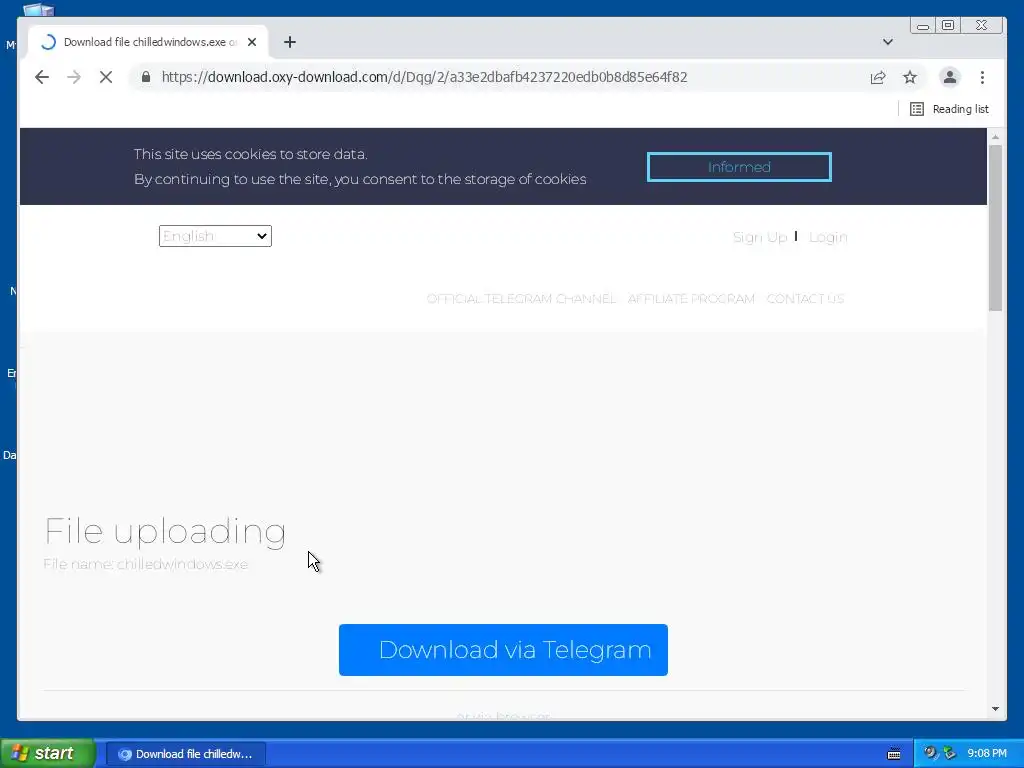Click the forward navigation arrow
Viewport: 1024px width, 768px height.
[74, 77]
